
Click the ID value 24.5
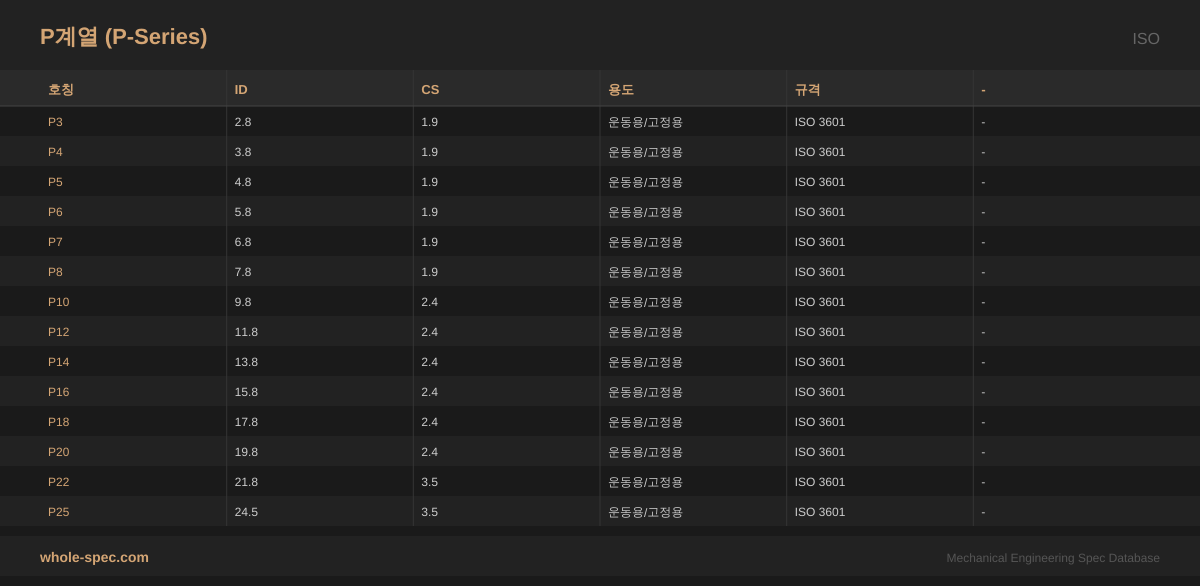[246, 512]
